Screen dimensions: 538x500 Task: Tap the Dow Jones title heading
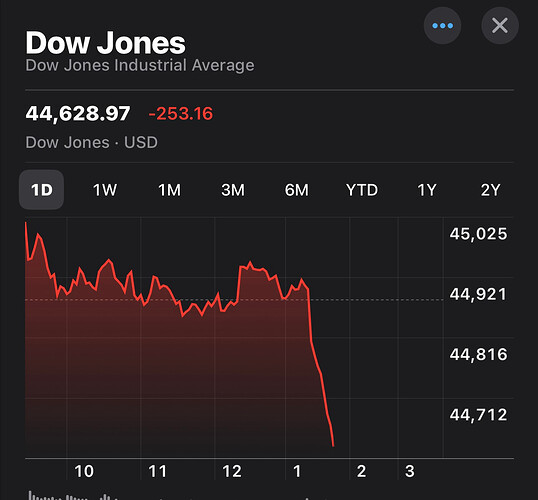[105, 43]
